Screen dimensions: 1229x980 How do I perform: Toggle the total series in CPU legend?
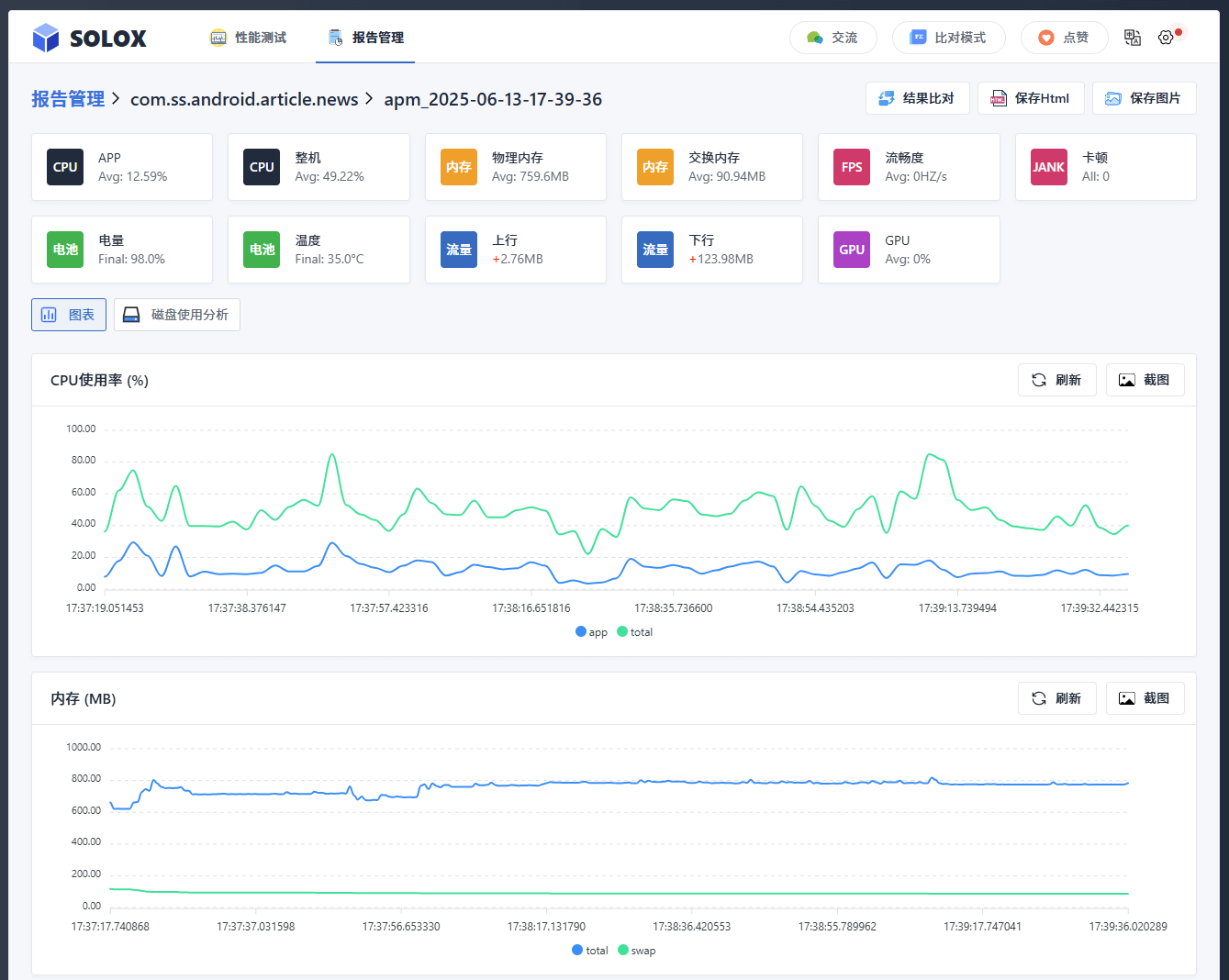point(635,632)
